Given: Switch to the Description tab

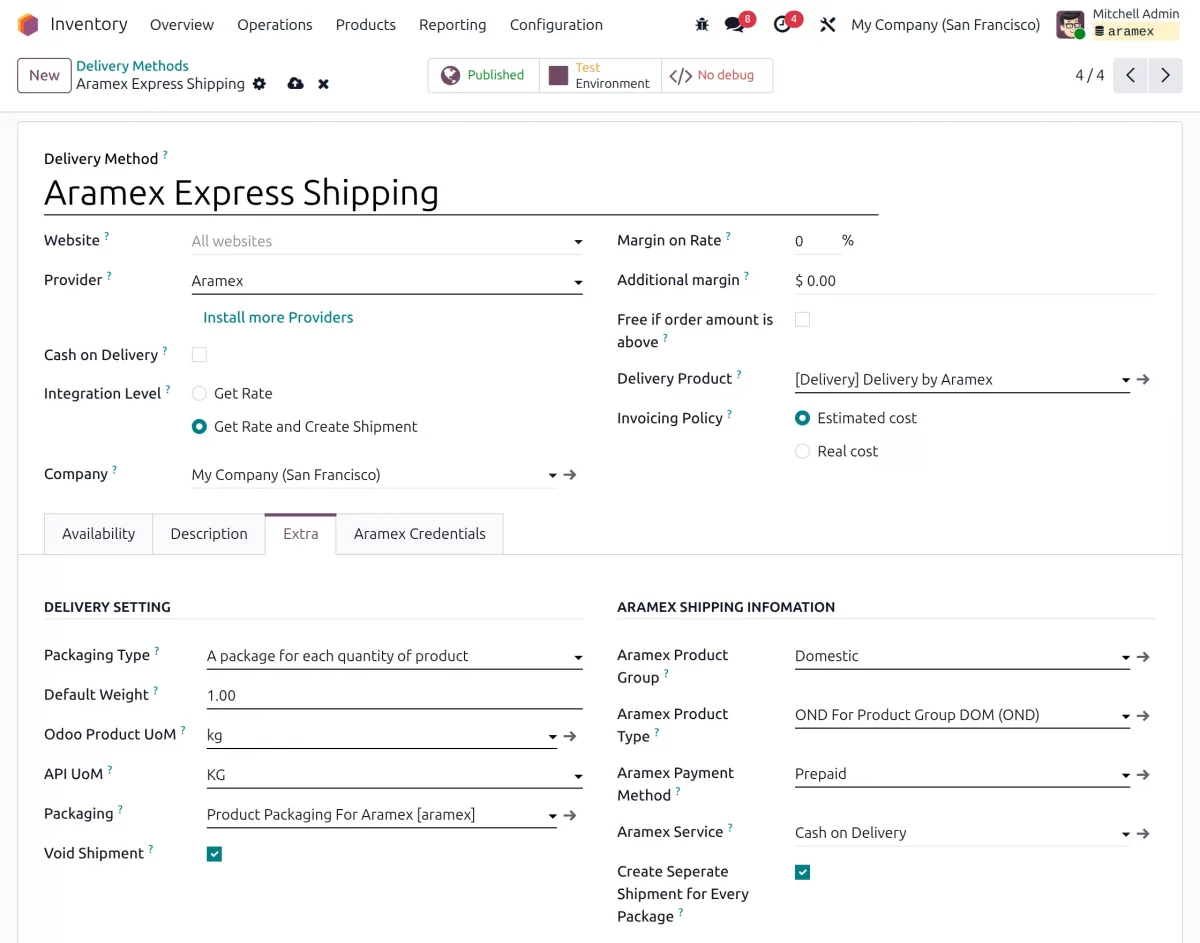Looking at the screenshot, I should point(209,534).
